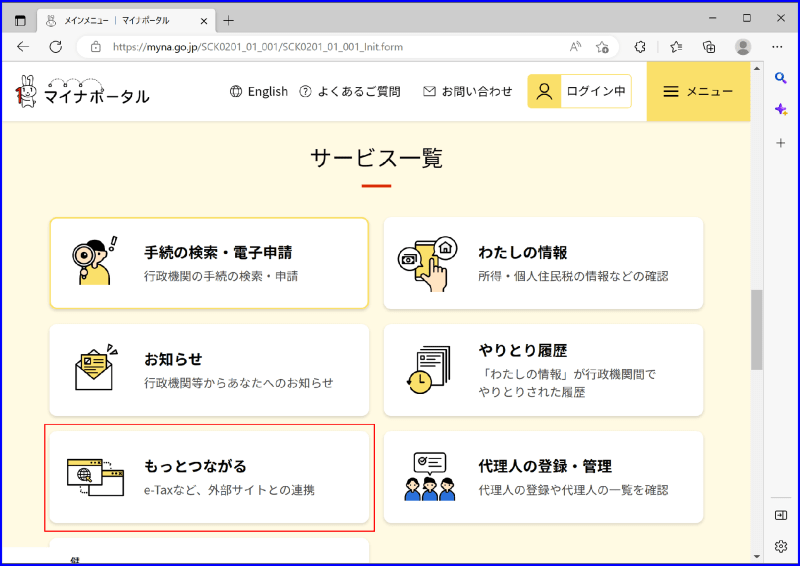Open やりとり履歴 card title
This screenshot has height=566, width=800.
(522, 350)
